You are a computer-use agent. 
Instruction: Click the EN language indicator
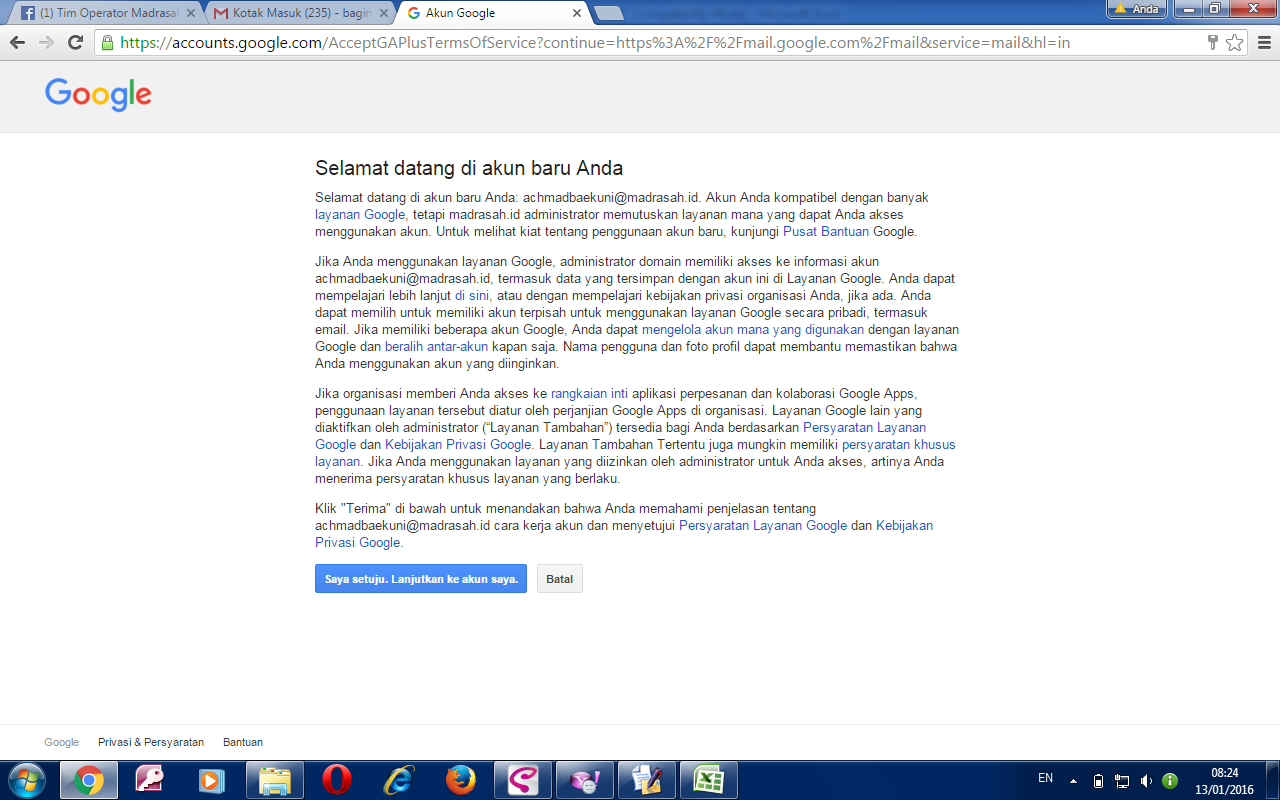pyautogui.click(x=1045, y=778)
